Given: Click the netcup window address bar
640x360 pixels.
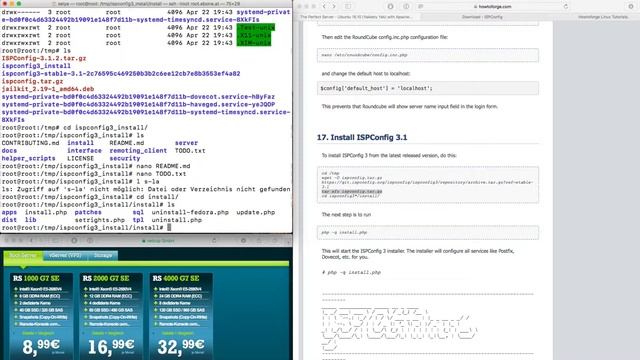Looking at the screenshot, I should (157, 241).
